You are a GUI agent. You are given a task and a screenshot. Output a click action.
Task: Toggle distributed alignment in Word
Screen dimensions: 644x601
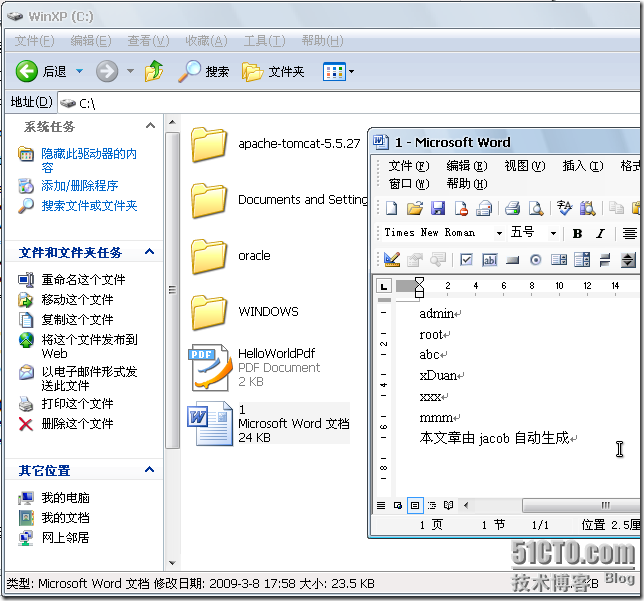point(629,233)
